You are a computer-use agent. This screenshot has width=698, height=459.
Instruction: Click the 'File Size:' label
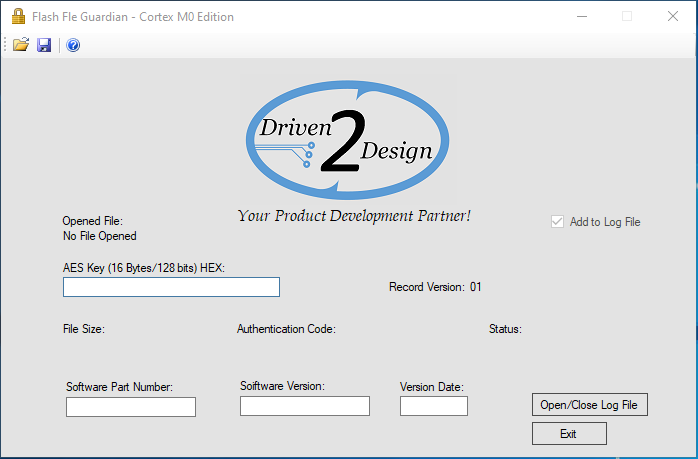click(x=84, y=329)
